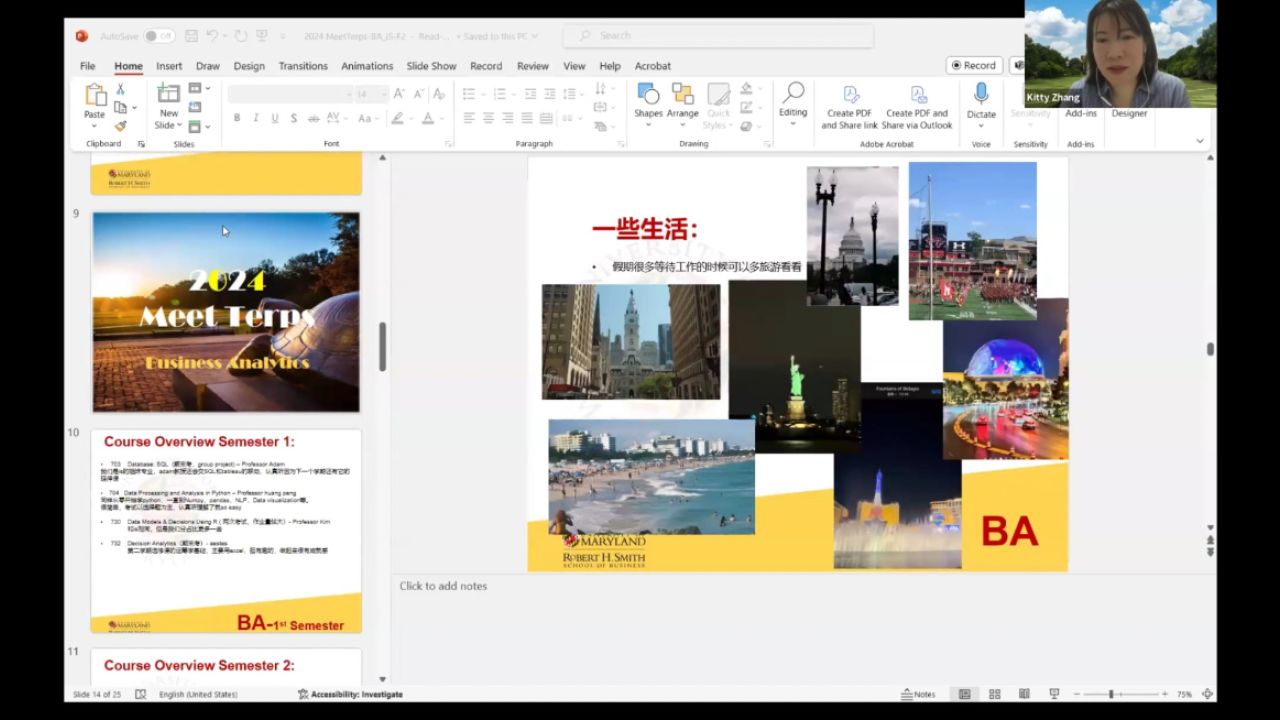Click Increase Font Size icon
The image size is (1280, 720).
pyautogui.click(x=399, y=93)
